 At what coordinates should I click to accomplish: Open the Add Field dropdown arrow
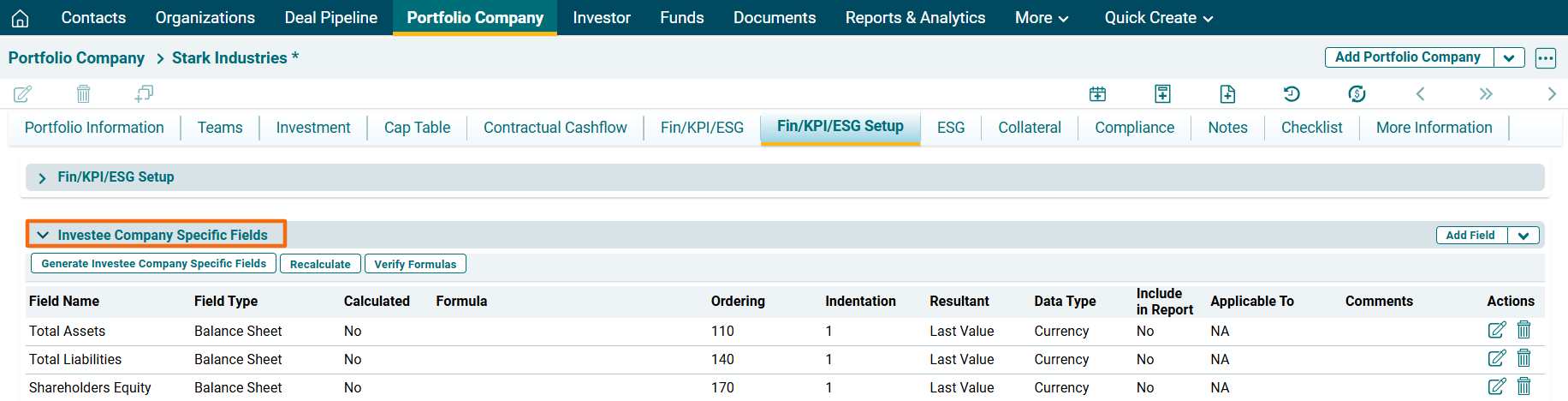pyautogui.click(x=1523, y=236)
